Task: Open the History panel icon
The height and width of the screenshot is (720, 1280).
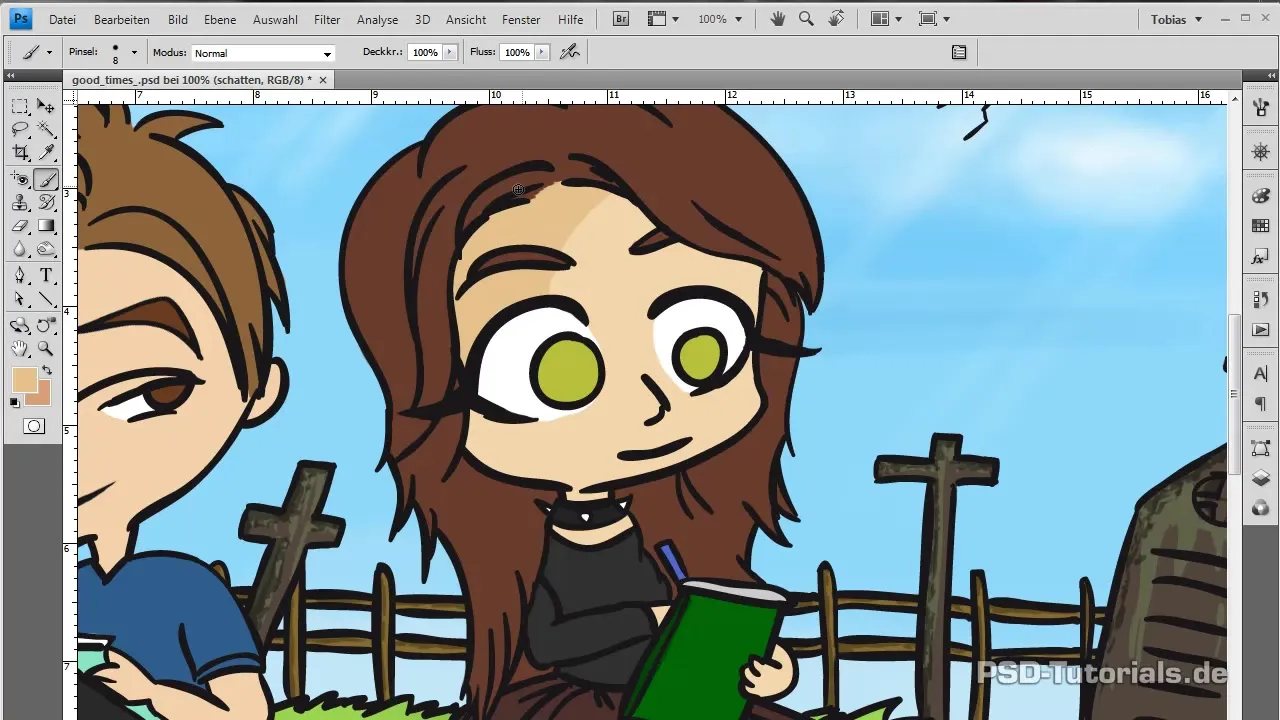Action: coord(1260,299)
